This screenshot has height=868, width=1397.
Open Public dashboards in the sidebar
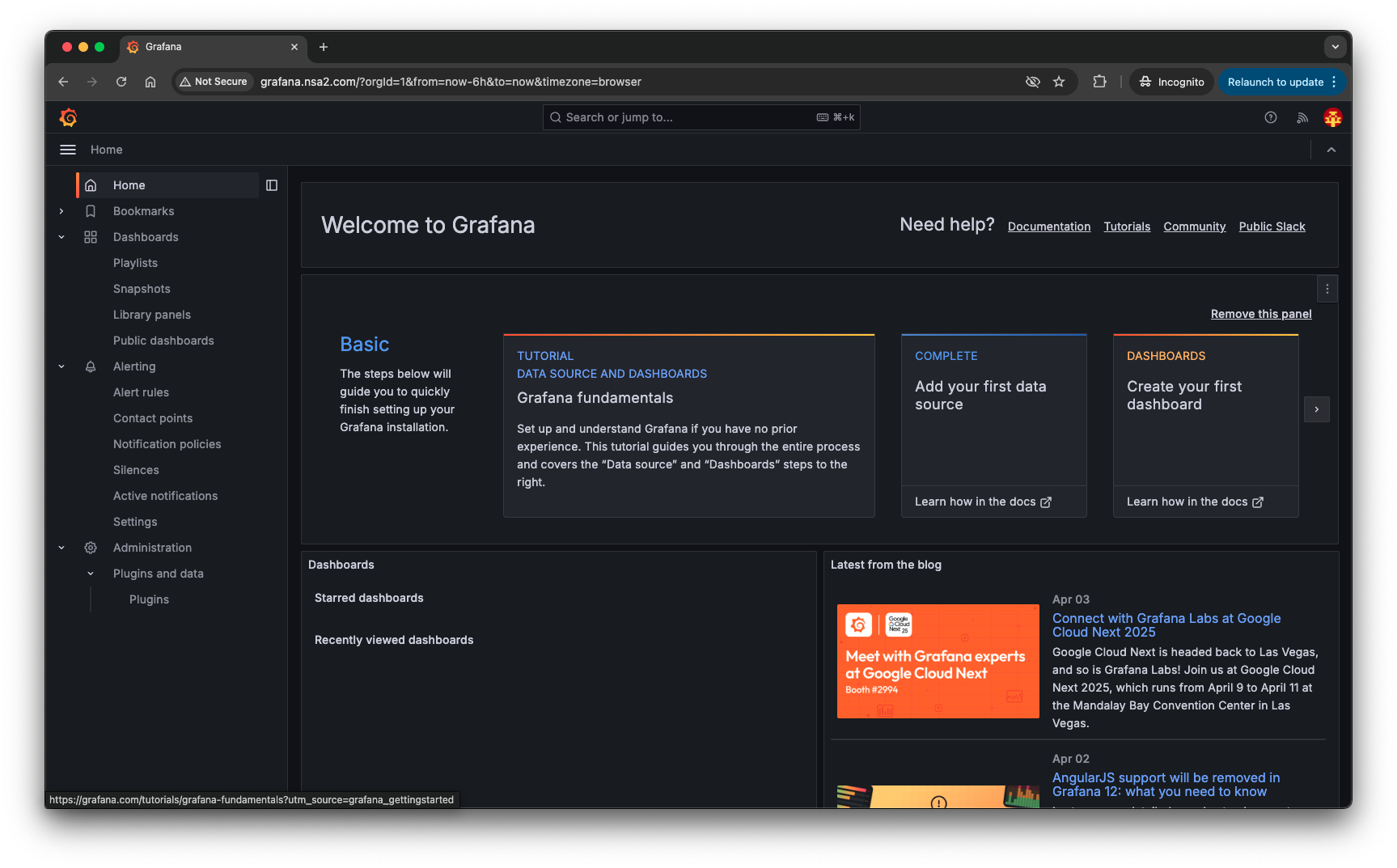163,341
